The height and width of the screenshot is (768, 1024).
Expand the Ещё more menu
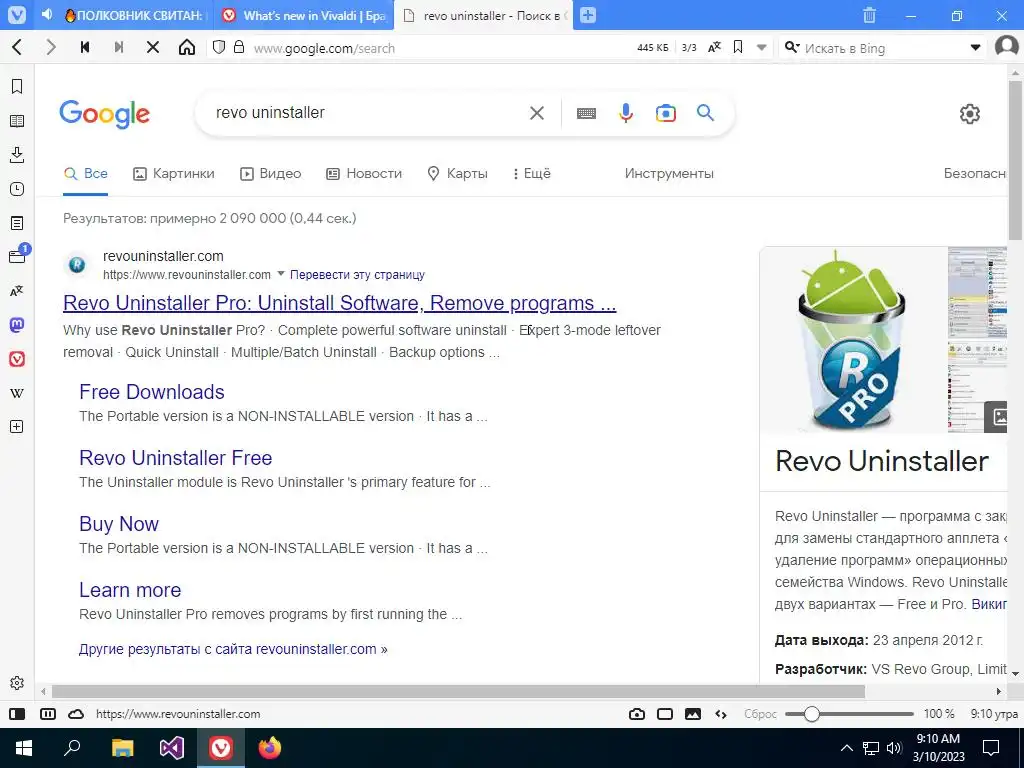(x=532, y=173)
